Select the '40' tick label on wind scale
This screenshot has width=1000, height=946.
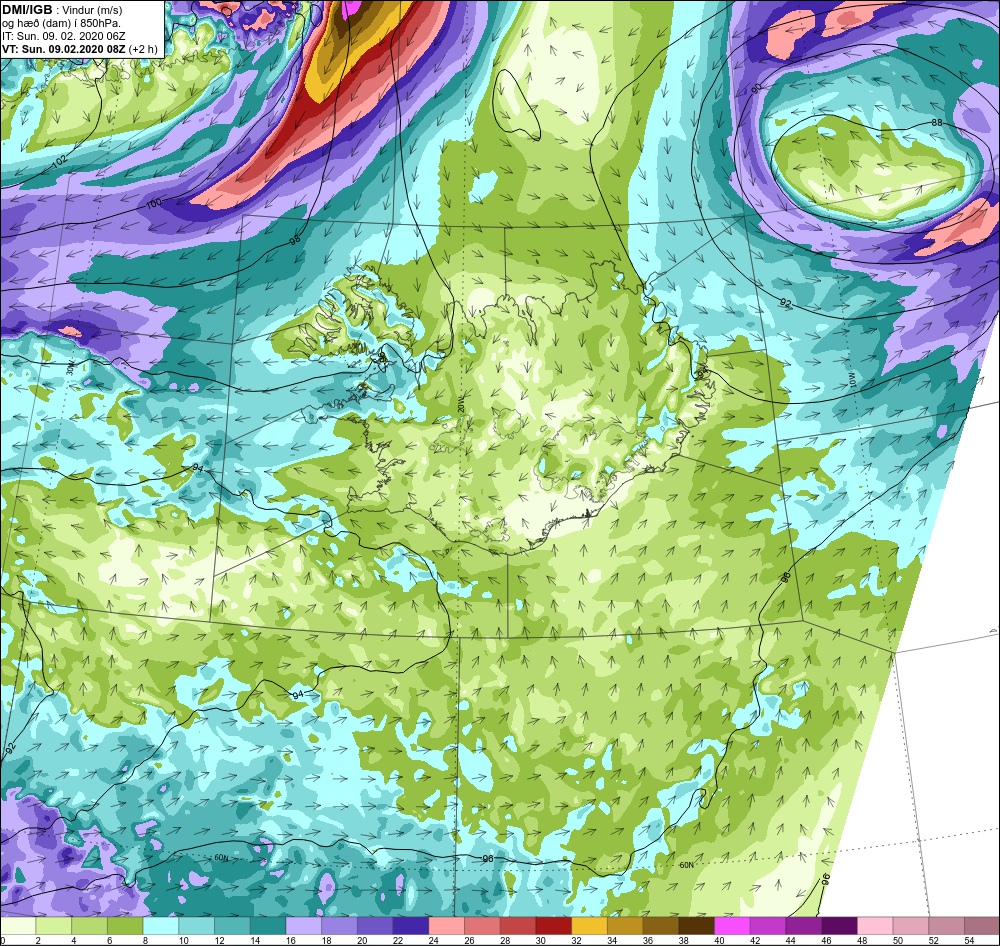pyautogui.click(x=719, y=940)
